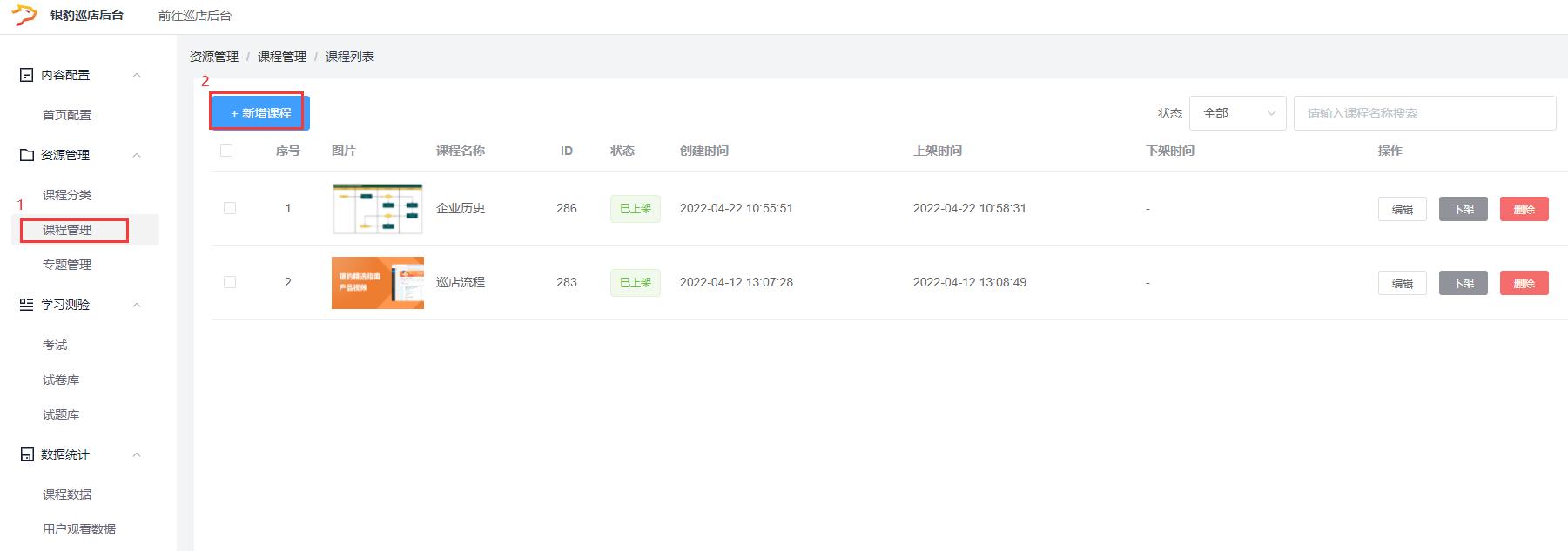Click the 银豹巡店后台 logo icon

[x=25, y=16]
